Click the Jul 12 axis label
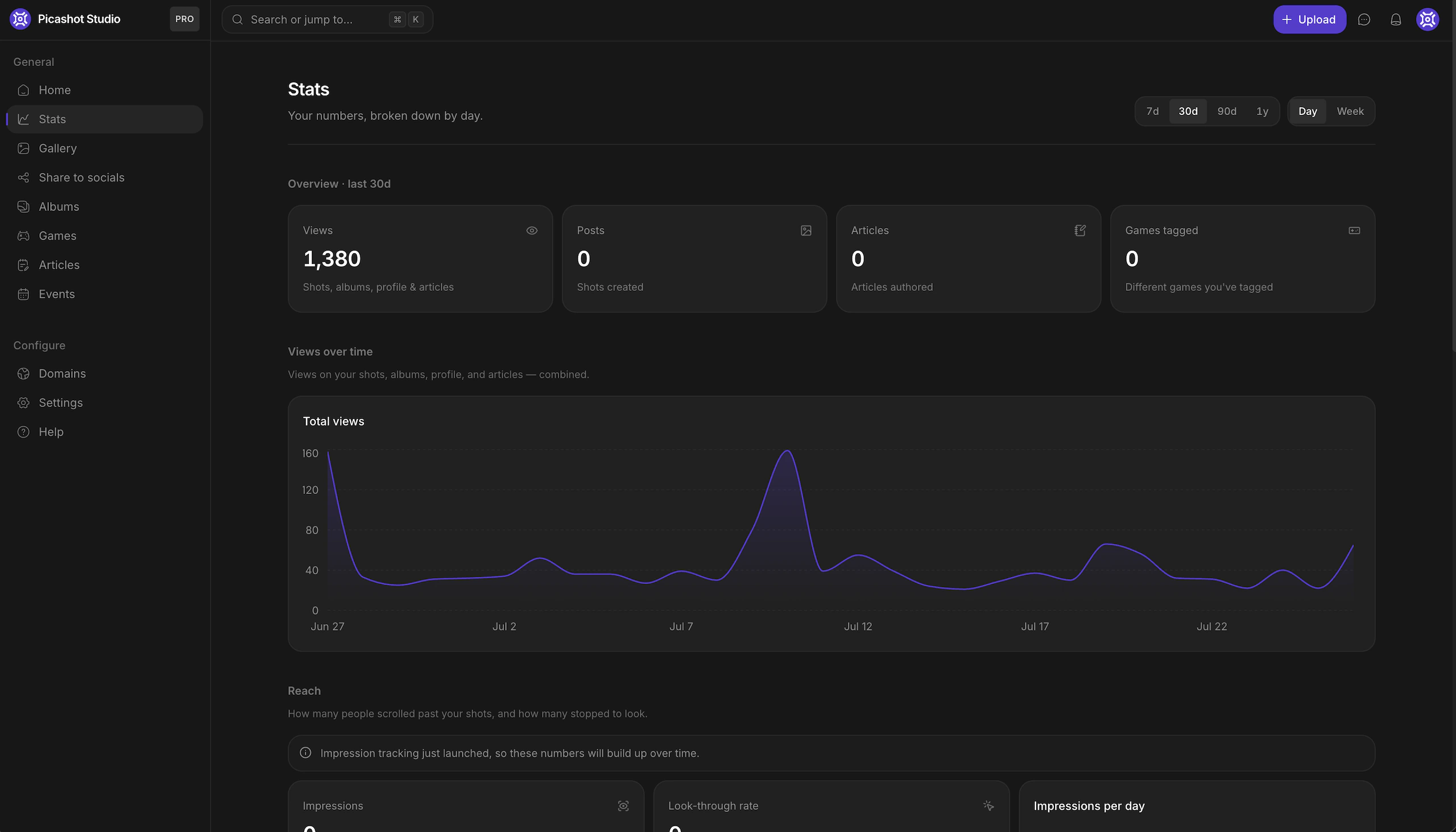Image resolution: width=1456 pixels, height=832 pixels. (x=858, y=627)
